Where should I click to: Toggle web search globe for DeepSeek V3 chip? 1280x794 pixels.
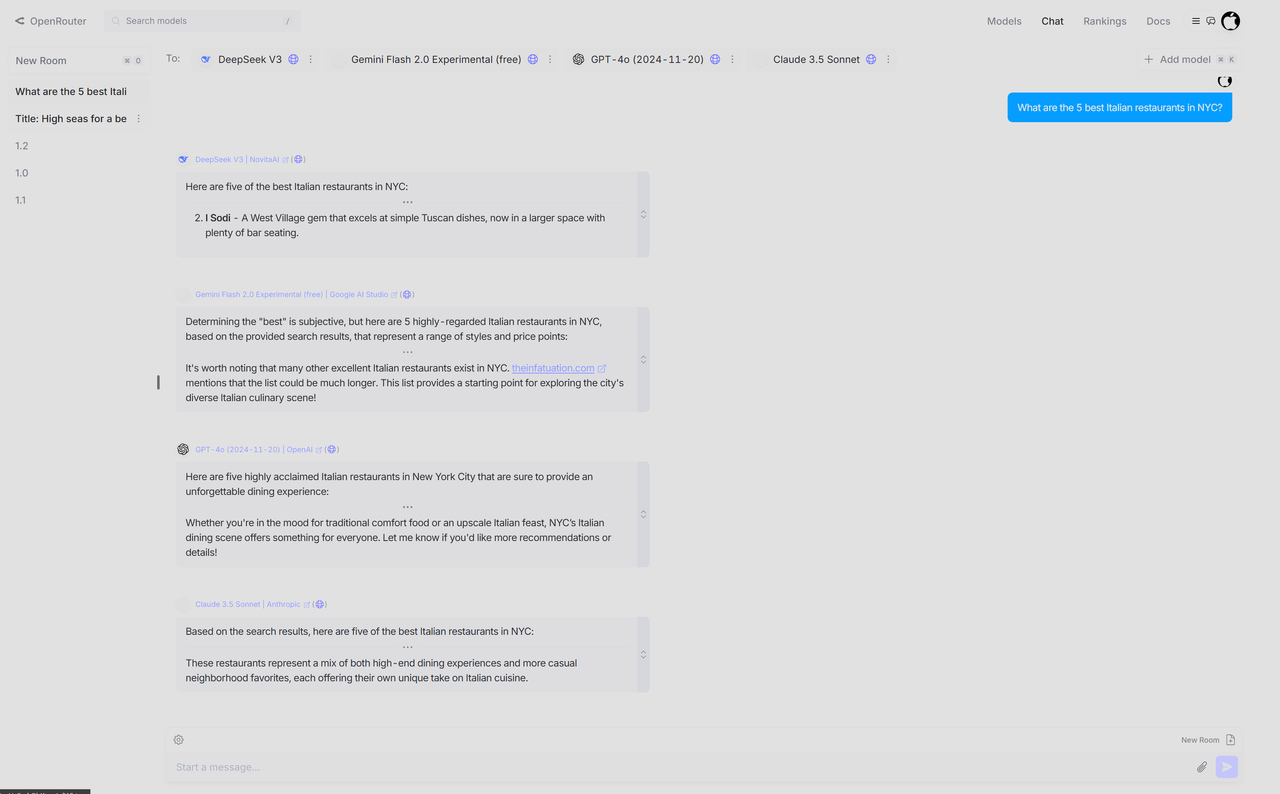pyautogui.click(x=293, y=60)
